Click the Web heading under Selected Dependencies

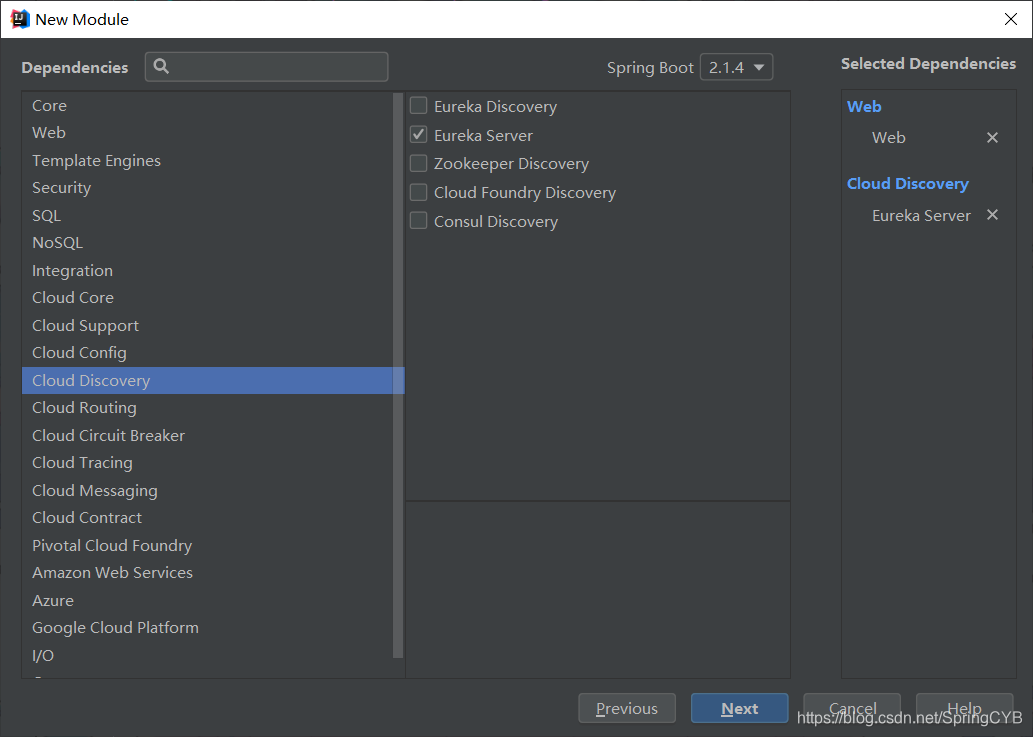point(864,107)
